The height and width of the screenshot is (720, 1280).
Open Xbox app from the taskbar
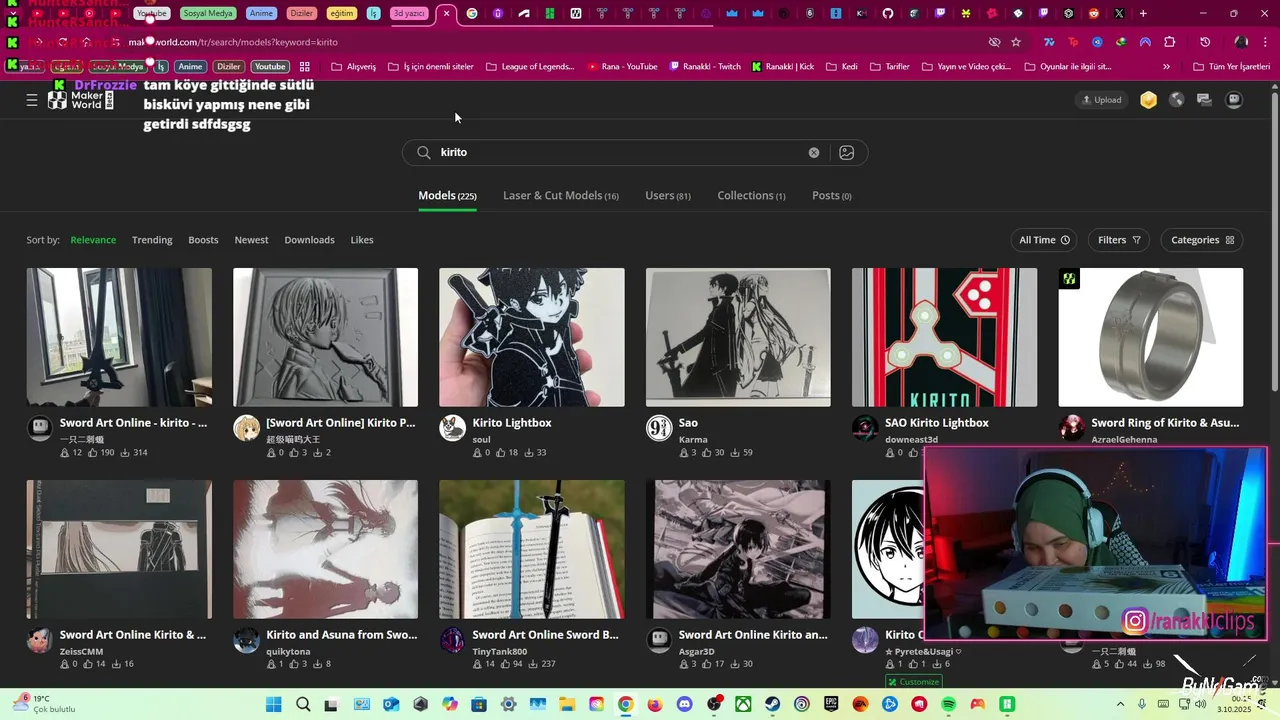coord(743,705)
